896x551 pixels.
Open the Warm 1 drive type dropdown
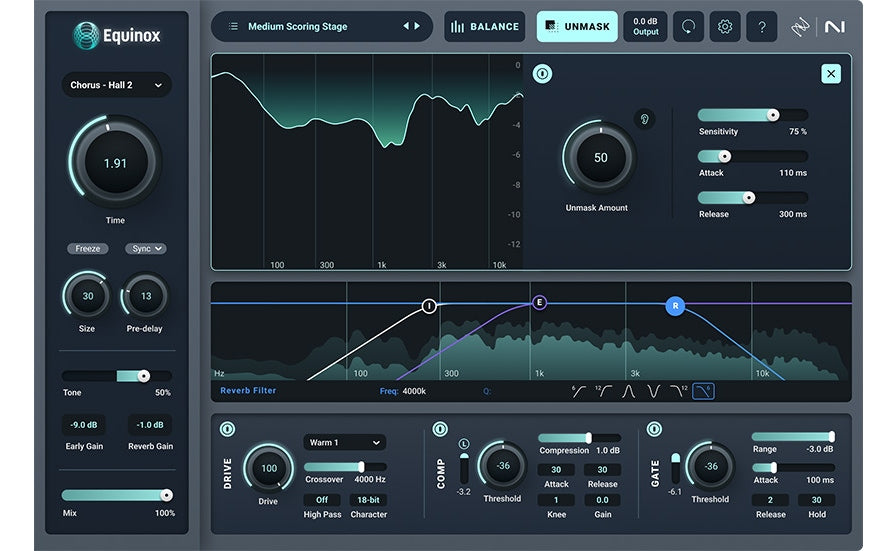345,442
